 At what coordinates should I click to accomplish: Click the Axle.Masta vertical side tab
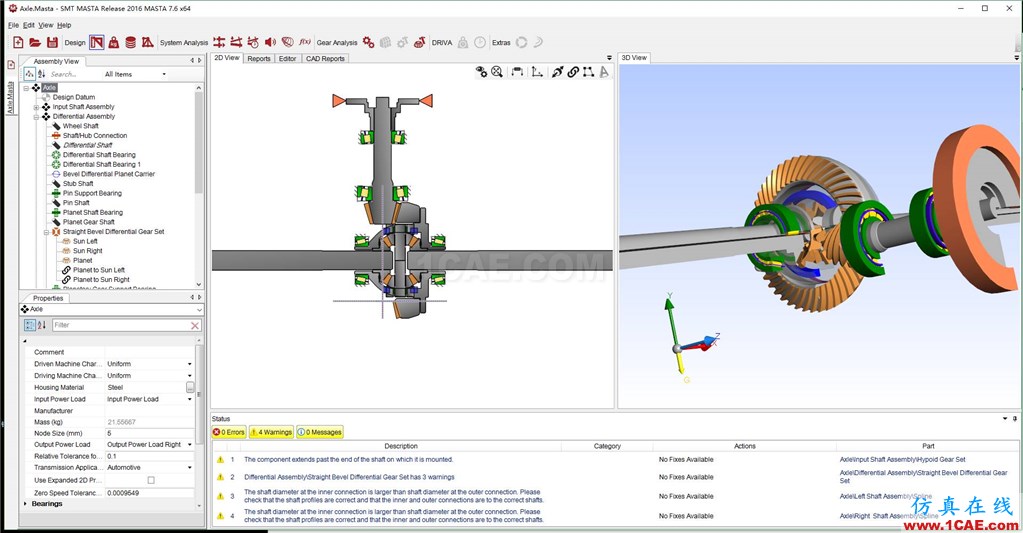10,98
